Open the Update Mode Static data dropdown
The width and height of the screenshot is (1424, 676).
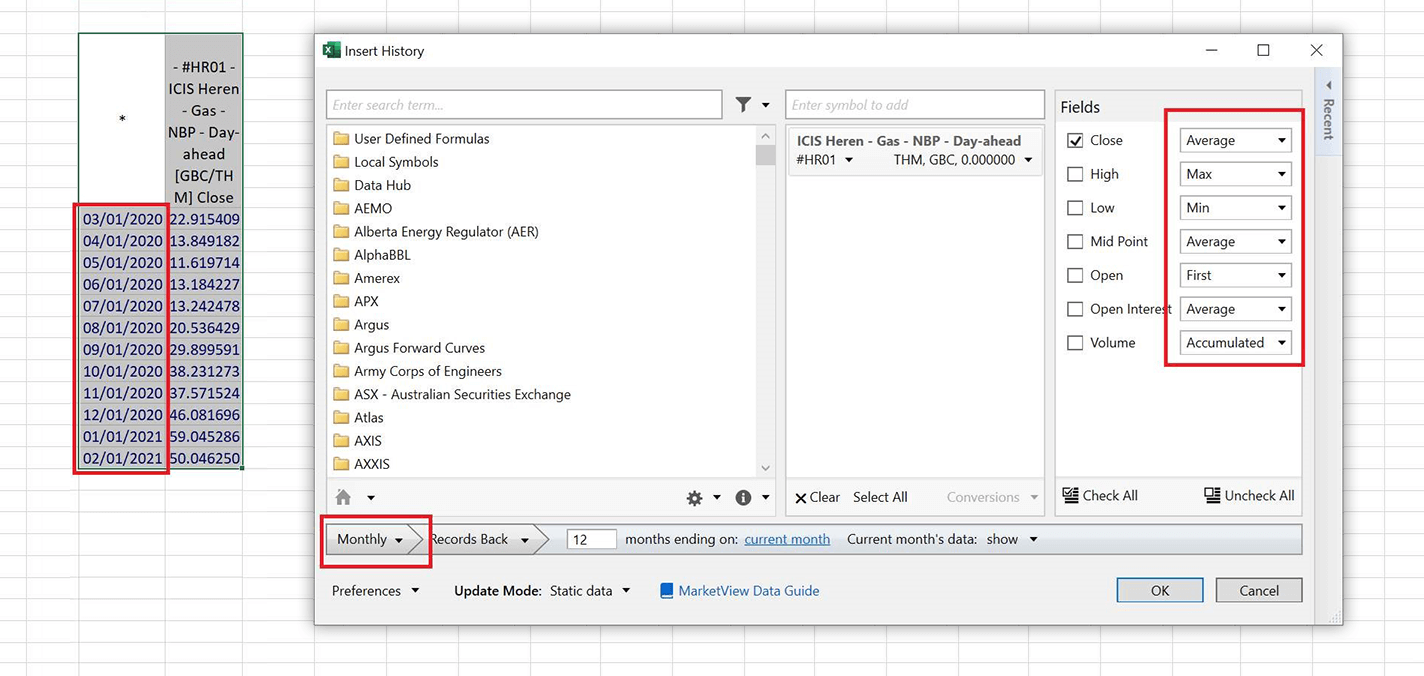590,591
